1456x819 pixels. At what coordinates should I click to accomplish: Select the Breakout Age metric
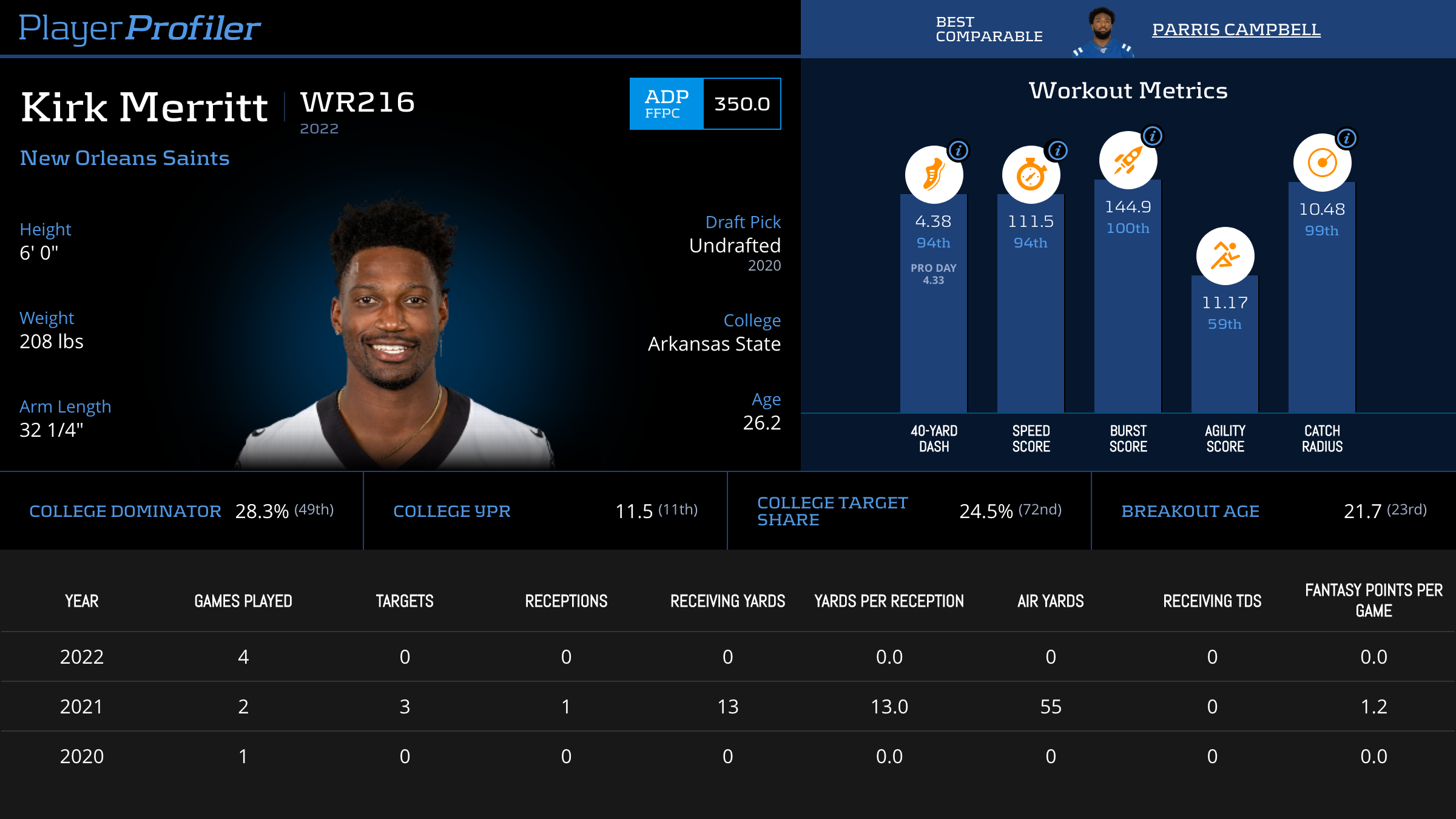coord(1190,511)
